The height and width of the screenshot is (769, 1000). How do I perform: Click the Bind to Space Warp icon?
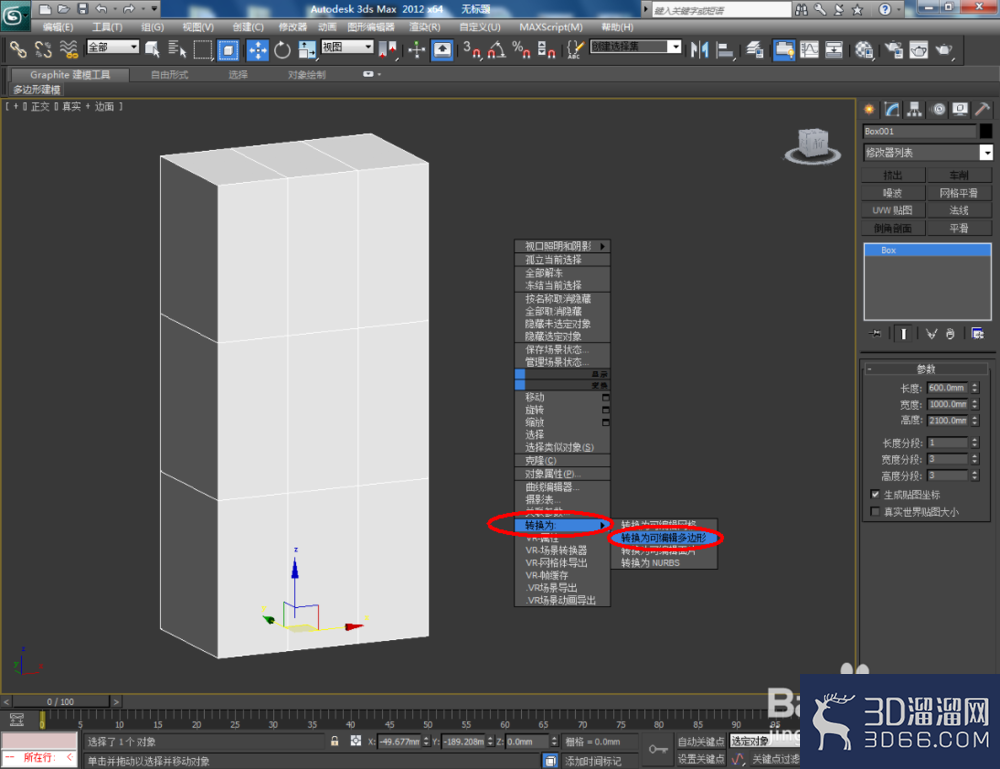[68, 49]
